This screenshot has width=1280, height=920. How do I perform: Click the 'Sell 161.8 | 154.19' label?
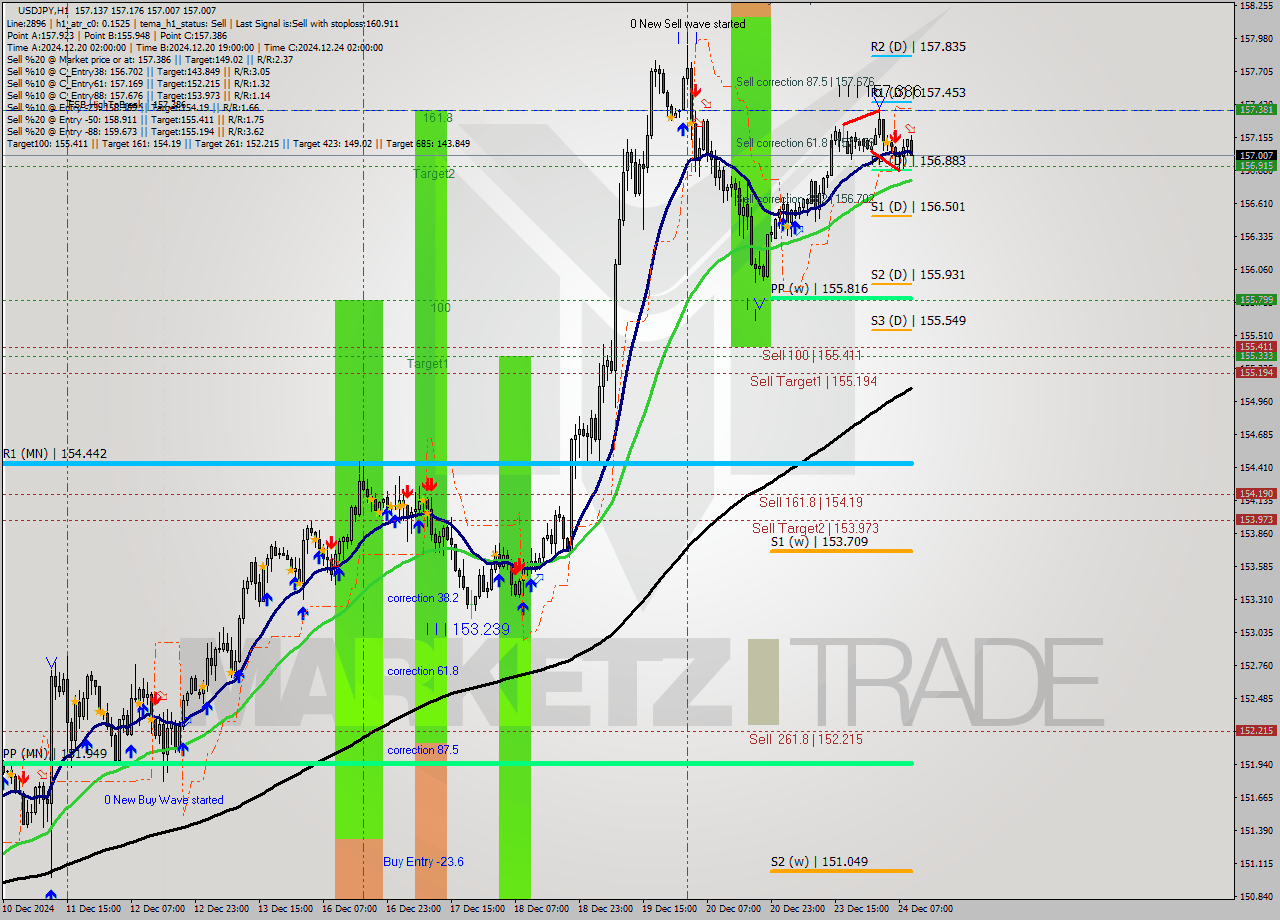coord(810,502)
